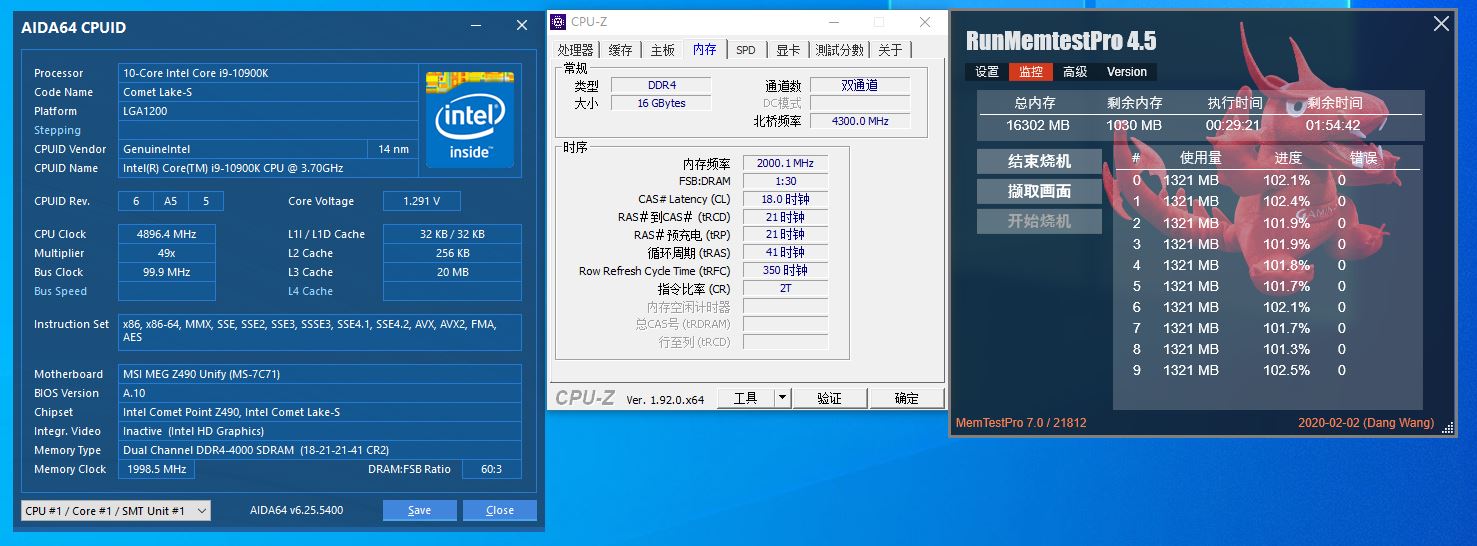Click the 工具 button in CPU-Z
This screenshot has width=1477, height=546.
click(746, 398)
